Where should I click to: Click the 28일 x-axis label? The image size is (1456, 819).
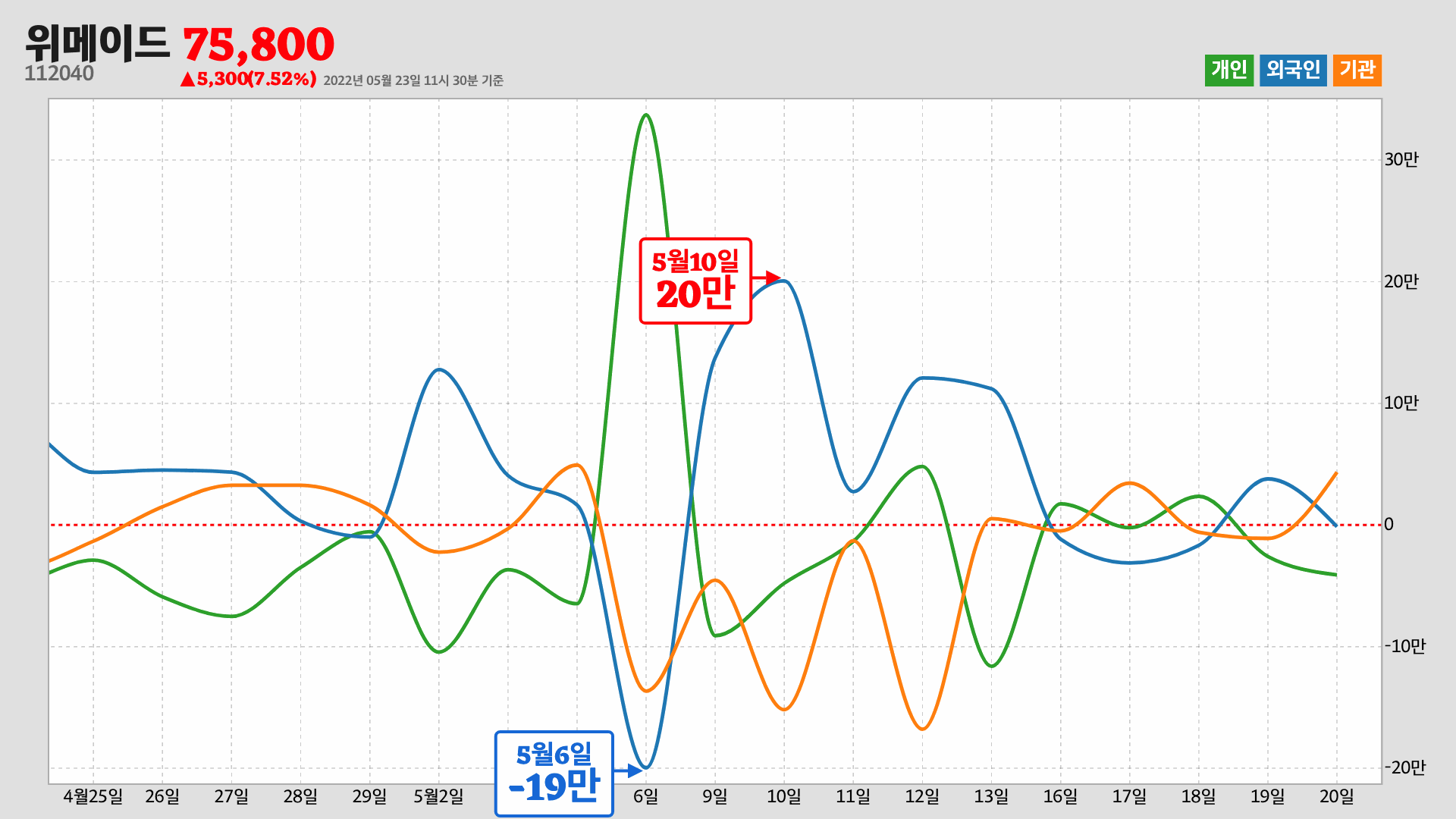click(x=300, y=797)
